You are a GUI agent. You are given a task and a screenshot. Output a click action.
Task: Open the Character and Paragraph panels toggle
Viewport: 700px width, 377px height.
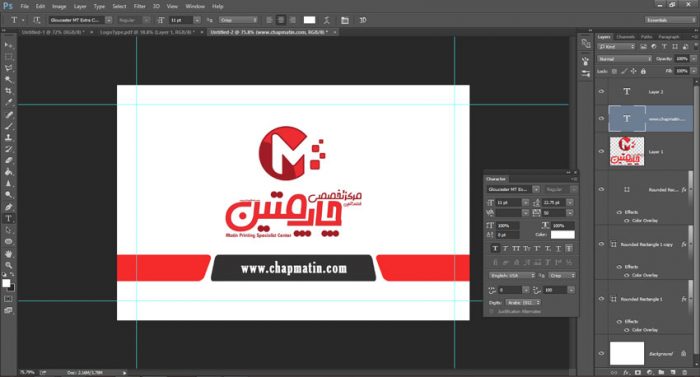345,20
